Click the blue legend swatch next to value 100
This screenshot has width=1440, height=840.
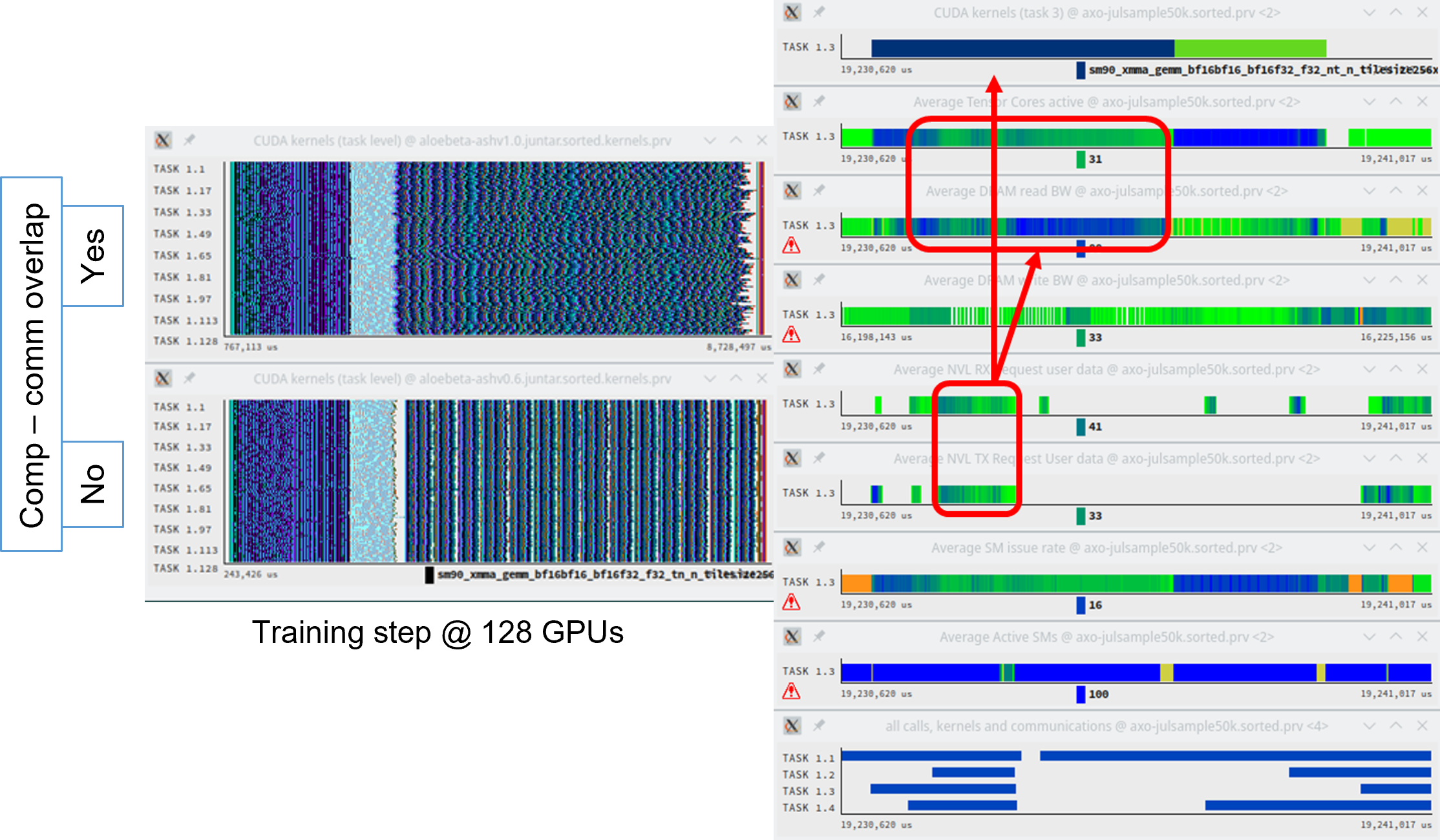pyautogui.click(x=1081, y=695)
